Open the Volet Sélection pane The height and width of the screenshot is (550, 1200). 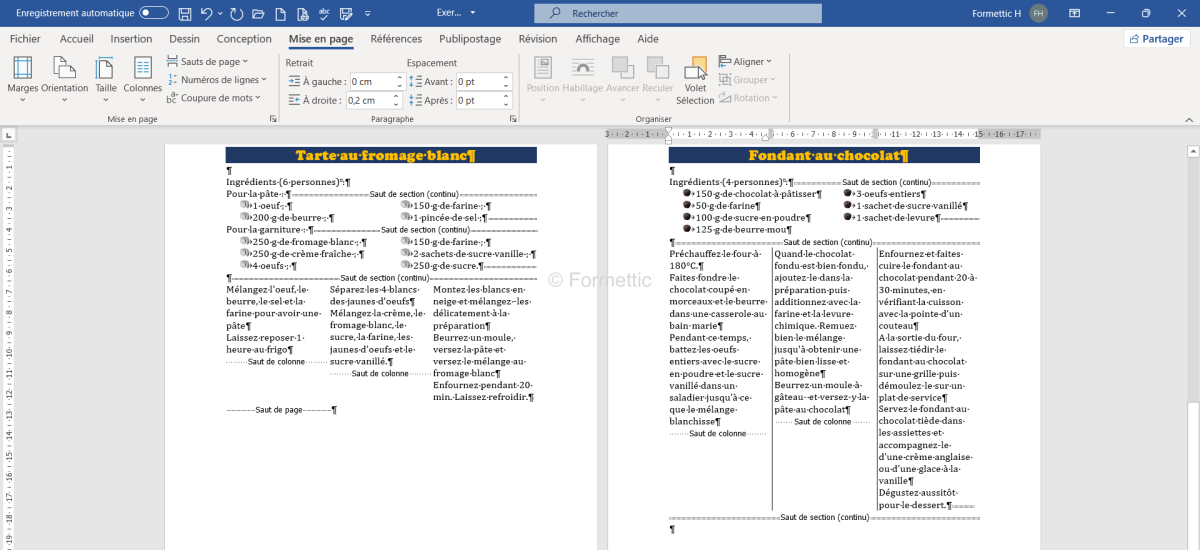[695, 80]
